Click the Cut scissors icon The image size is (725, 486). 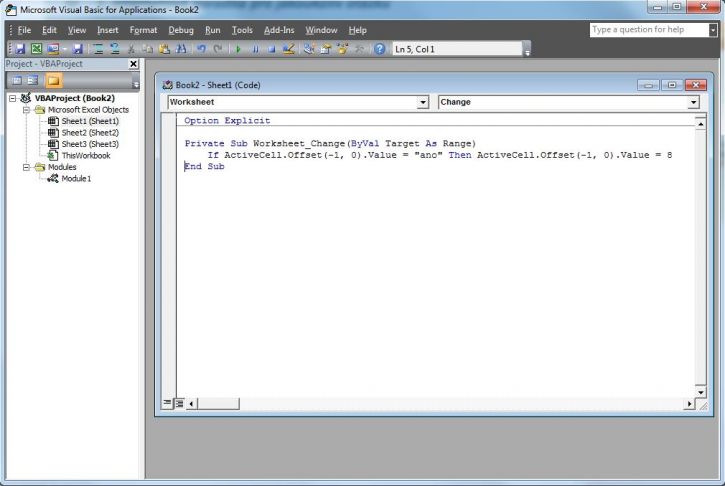(x=131, y=49)
